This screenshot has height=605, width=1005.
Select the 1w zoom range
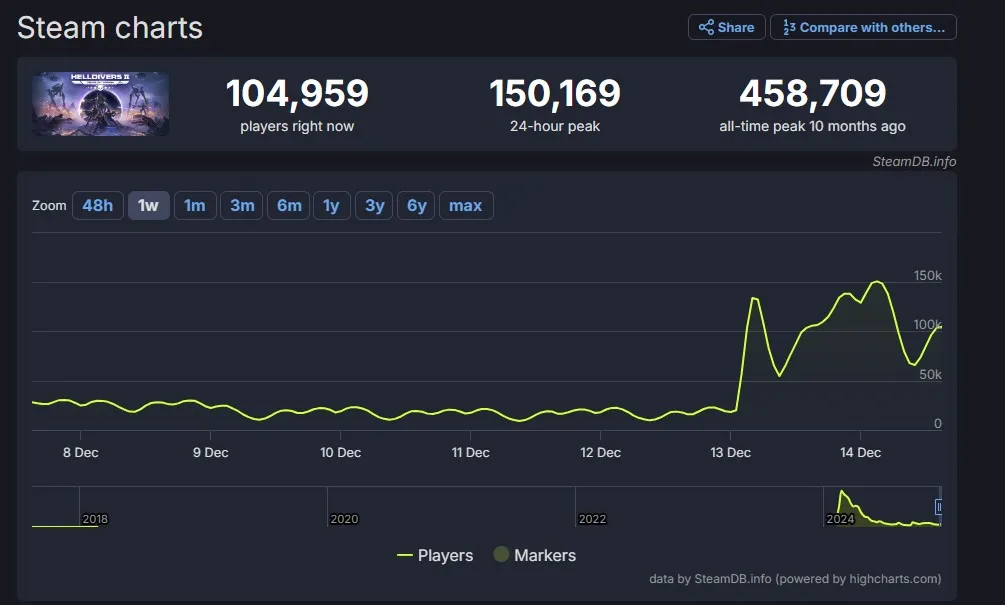click(148, 206)
